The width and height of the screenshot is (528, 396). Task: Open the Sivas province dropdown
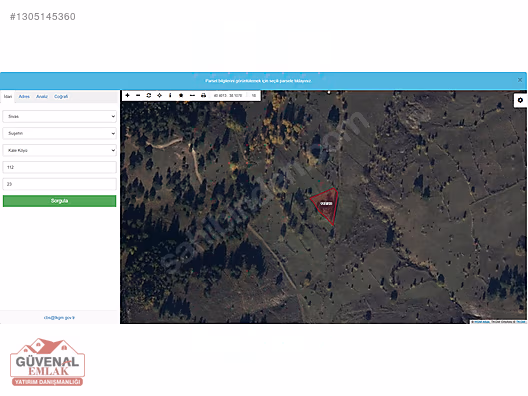pos(60,117)
